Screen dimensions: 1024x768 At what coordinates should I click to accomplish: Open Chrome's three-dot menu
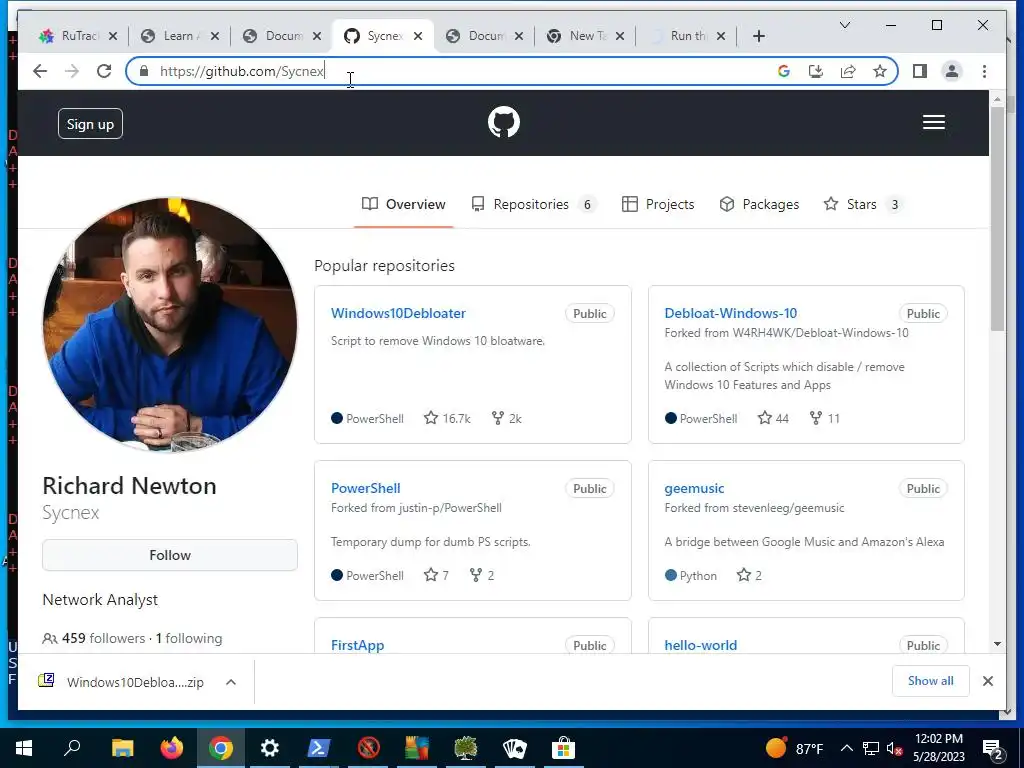pos(984,71)
